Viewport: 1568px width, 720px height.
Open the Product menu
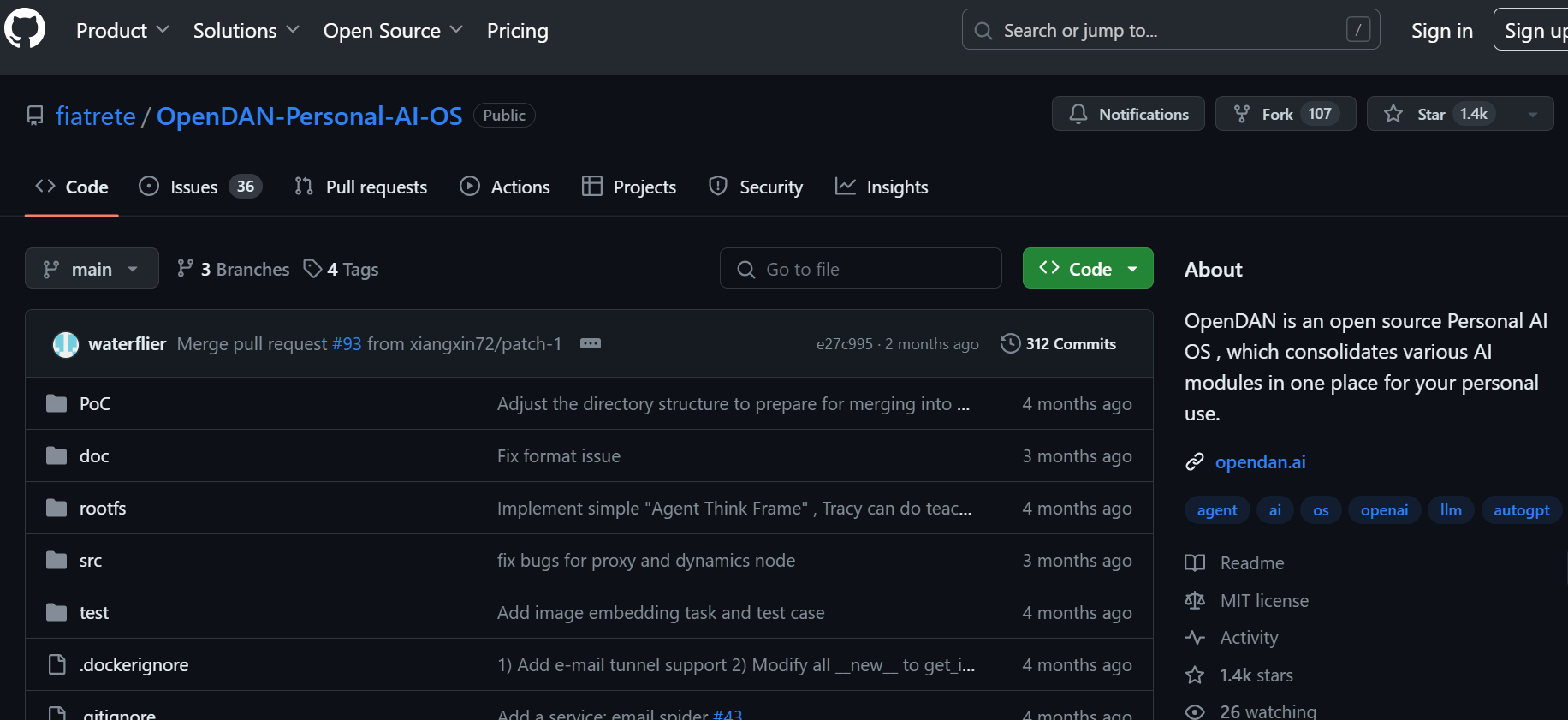point(122,31)
